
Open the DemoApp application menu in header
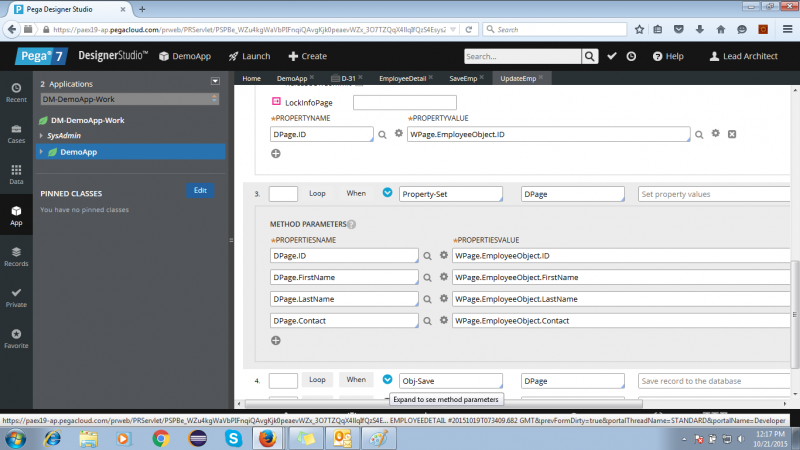pyautogui.click(x=185, y=56)
